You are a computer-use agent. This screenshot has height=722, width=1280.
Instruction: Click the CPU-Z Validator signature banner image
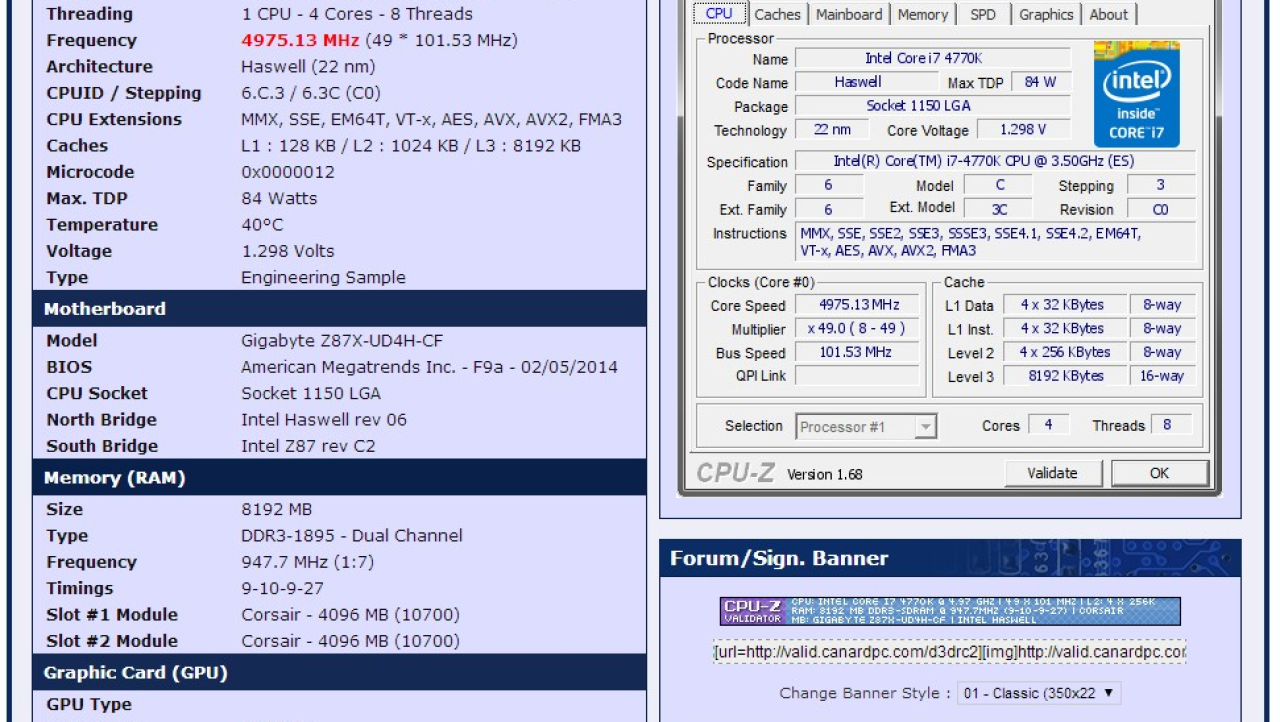950,611
